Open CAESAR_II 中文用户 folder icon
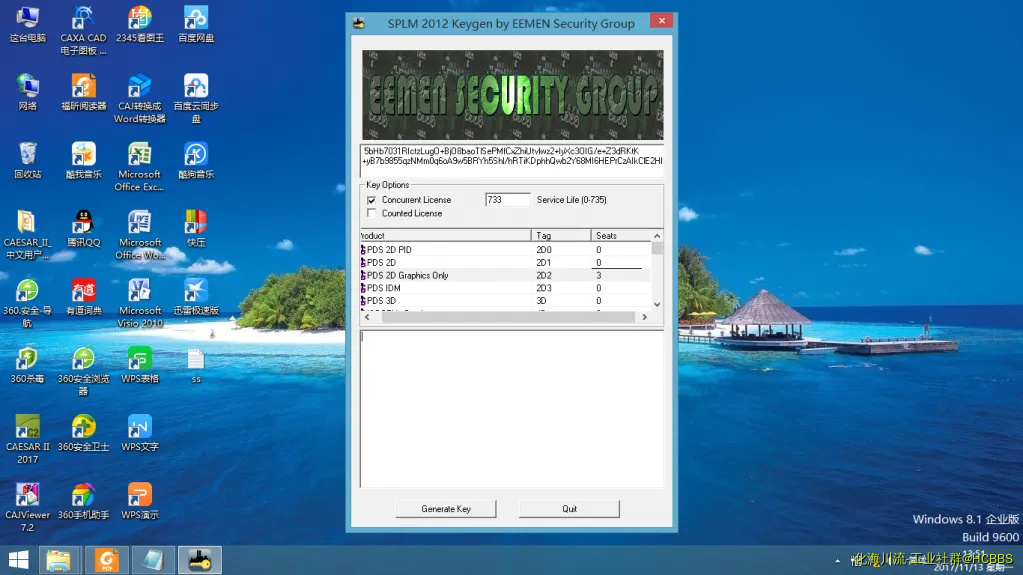 pyautogui.click(x=27, y=235)
